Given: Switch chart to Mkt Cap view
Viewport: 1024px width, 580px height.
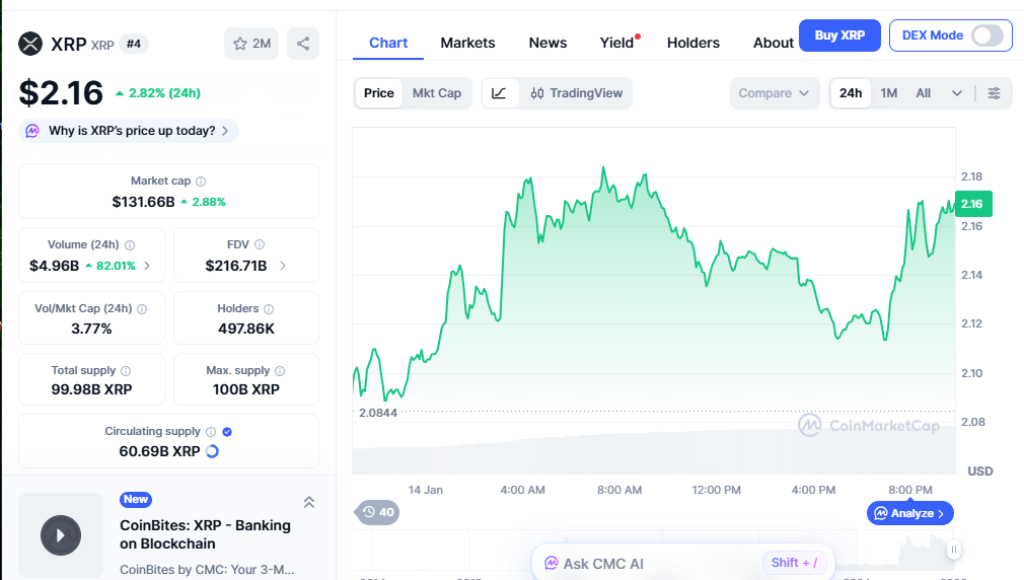Looking at the screenshot, I should tap(437, 93).
